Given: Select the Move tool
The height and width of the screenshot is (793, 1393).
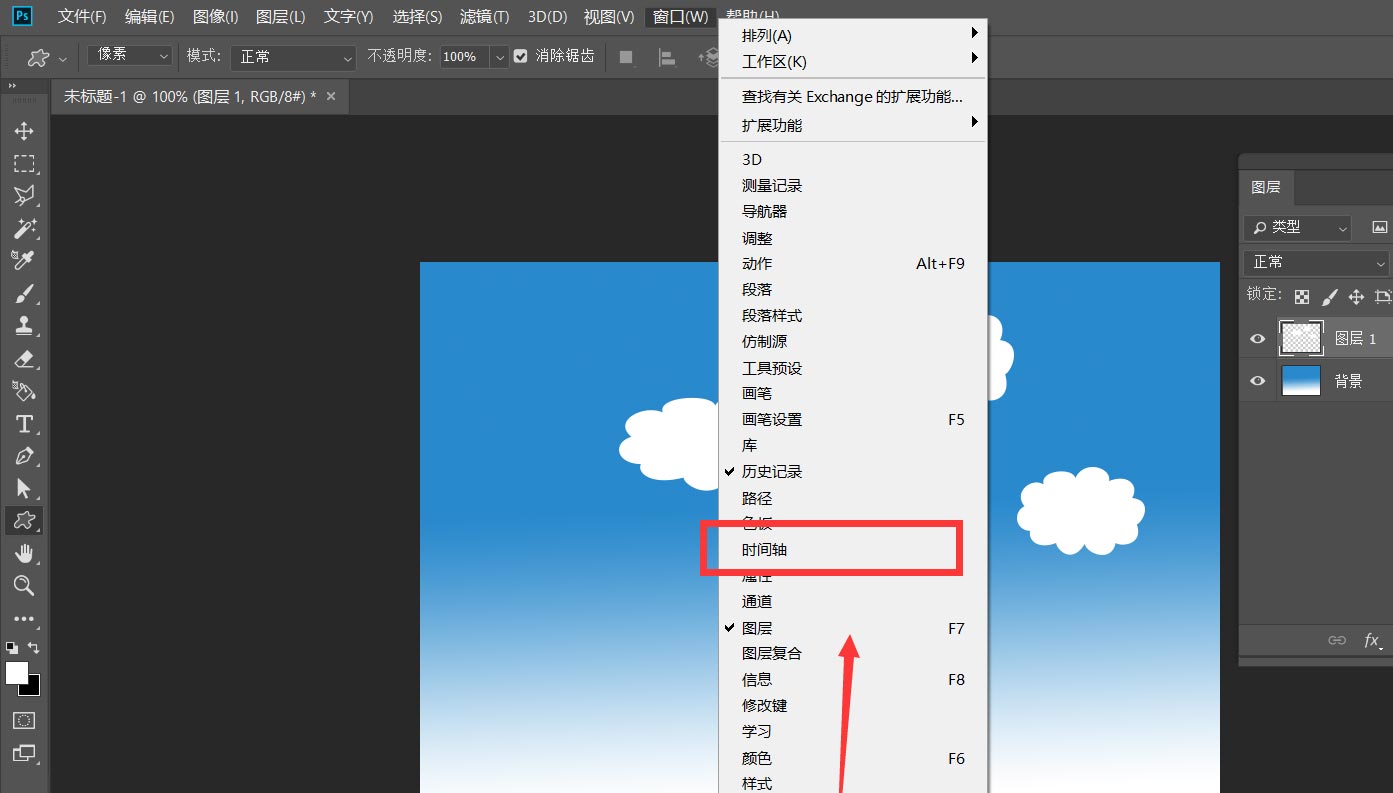Looking at the screenshot, I should pyautogui.click(x=25, y=130).
